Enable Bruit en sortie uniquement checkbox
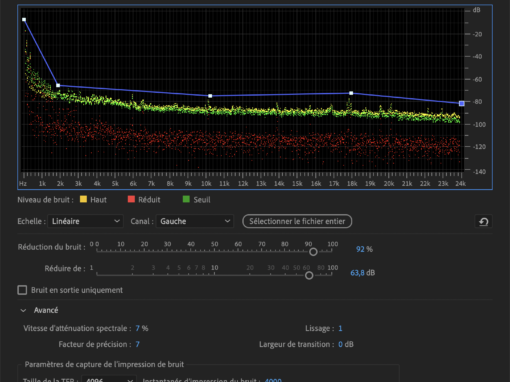Screen dimensions: 510x382 (x=22, y=290)
